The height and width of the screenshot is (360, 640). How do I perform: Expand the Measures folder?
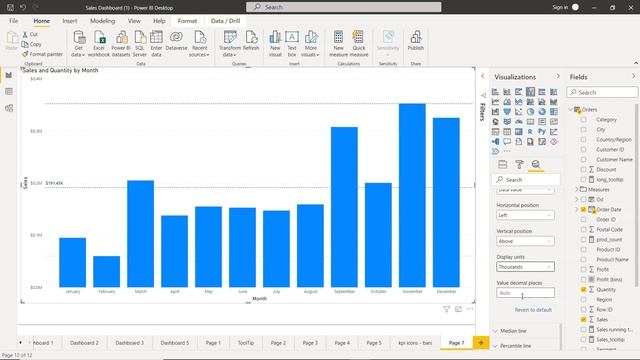point(577,189)
